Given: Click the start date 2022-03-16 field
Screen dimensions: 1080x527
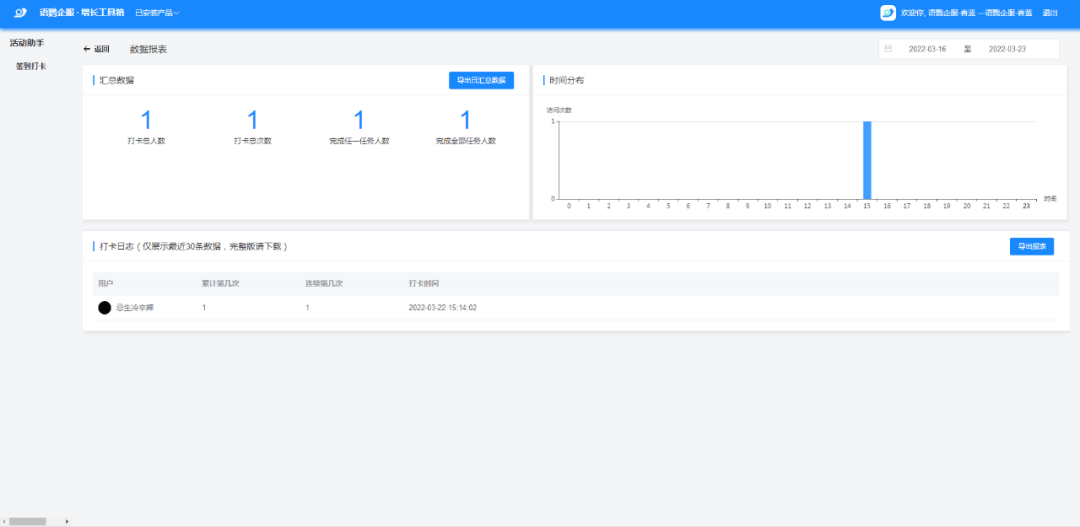Looking at the screenshot, I should coord(927,49).
